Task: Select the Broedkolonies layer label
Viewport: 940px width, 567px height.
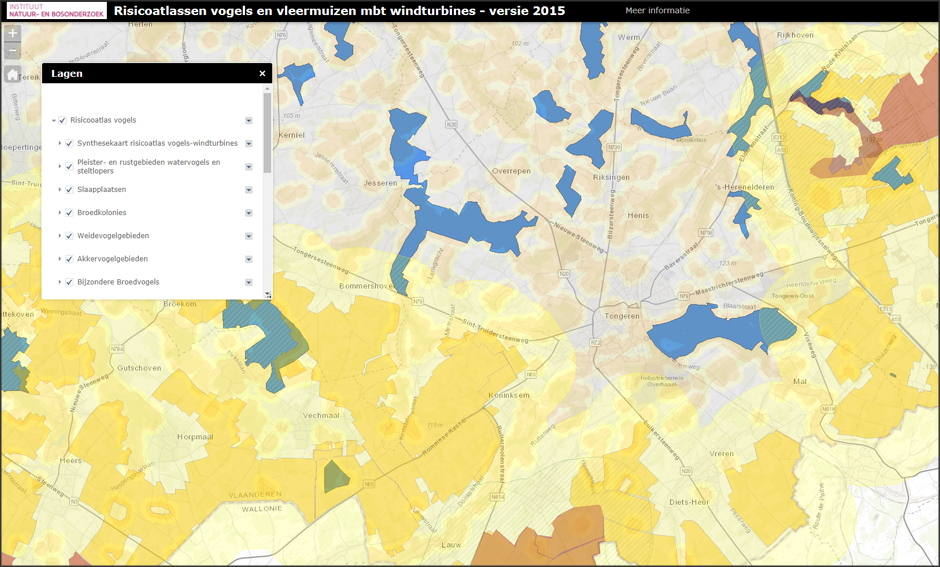Action: point(101,213)
